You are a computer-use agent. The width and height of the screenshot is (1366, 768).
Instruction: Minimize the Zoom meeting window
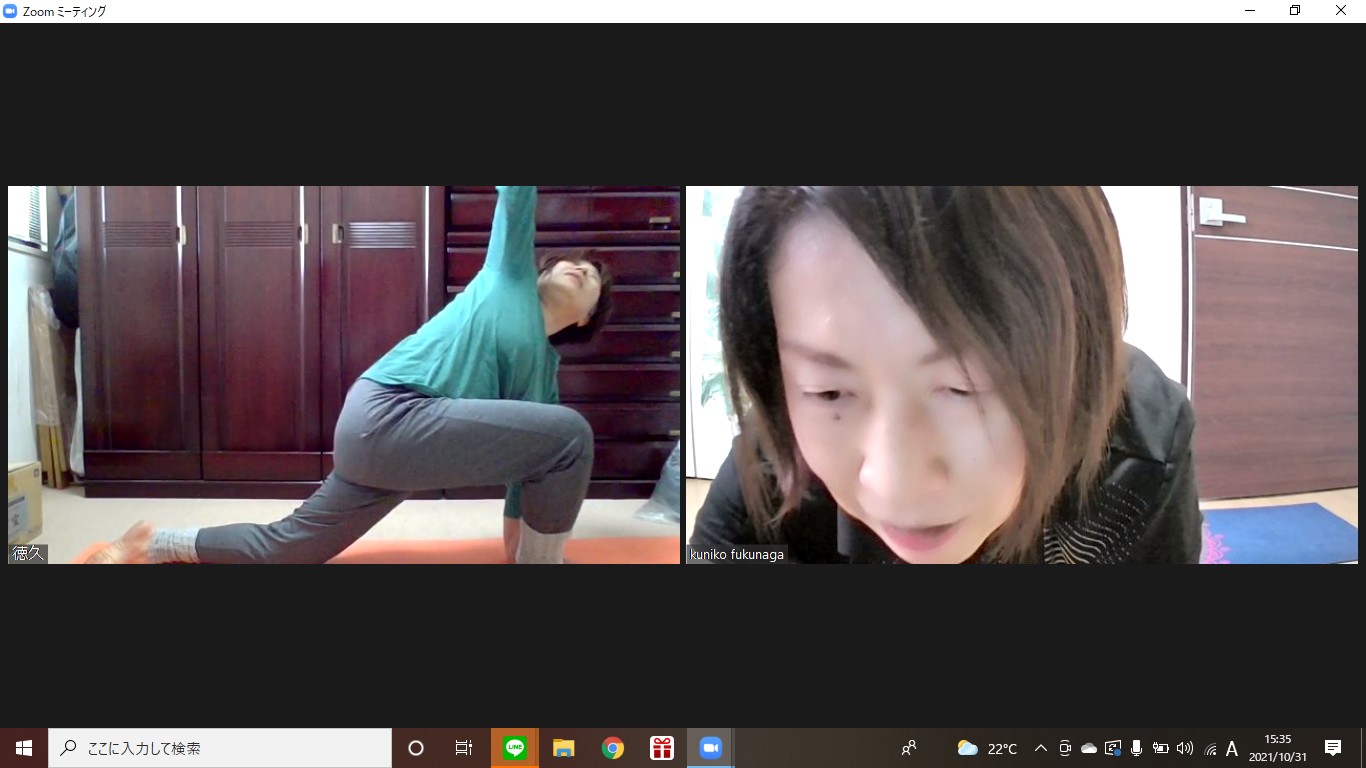[1250, 11]
